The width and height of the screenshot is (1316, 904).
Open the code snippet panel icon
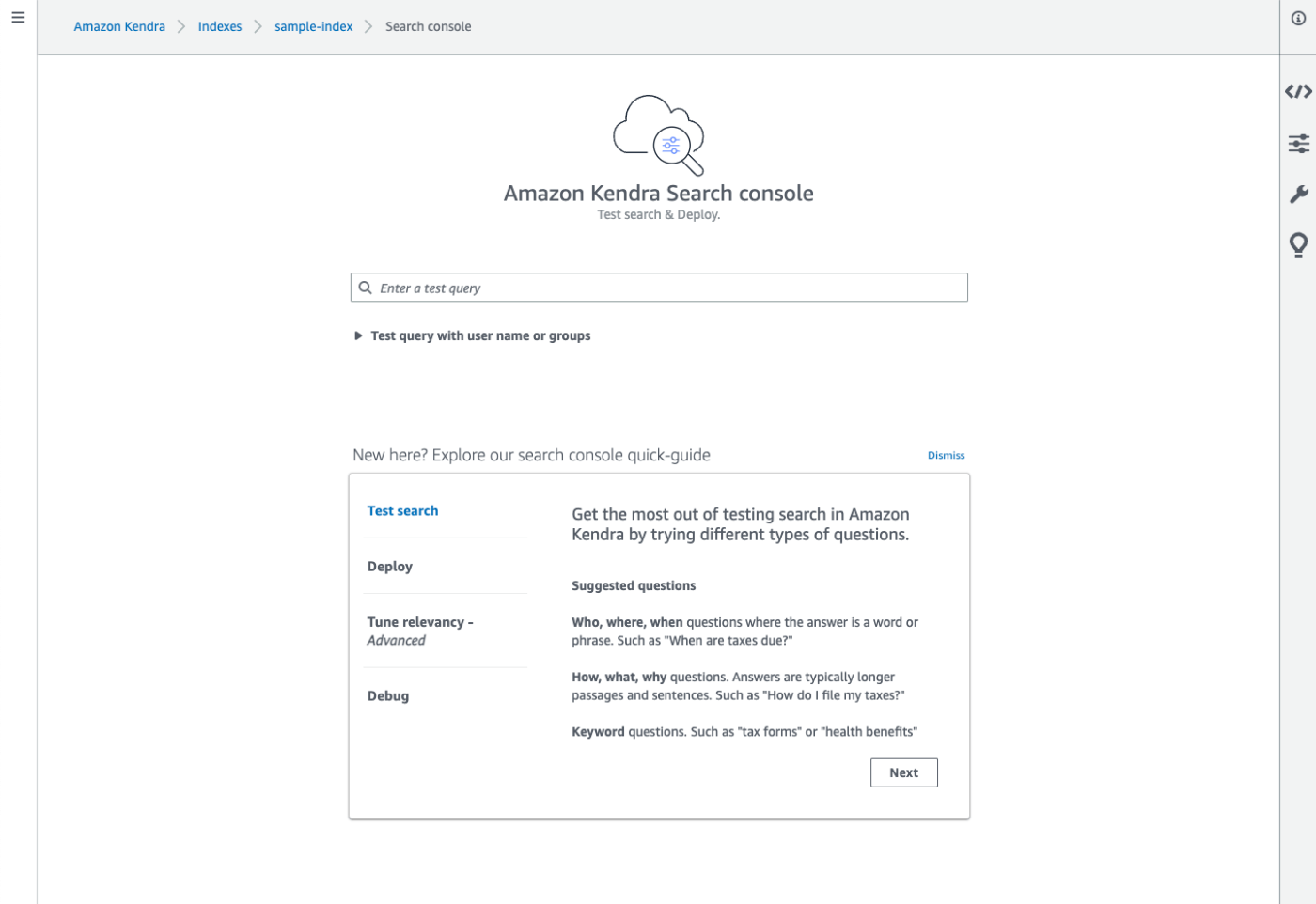coord(1298,91)
